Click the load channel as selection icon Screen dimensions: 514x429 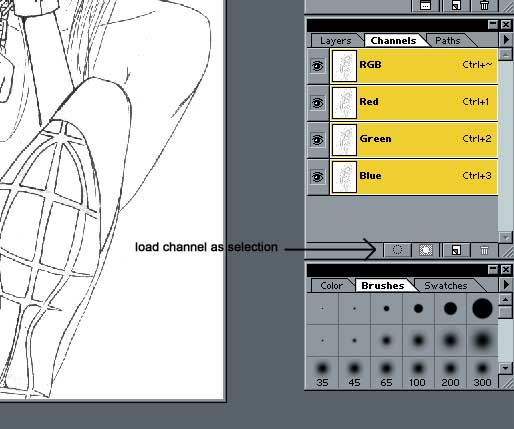point(397,250)
